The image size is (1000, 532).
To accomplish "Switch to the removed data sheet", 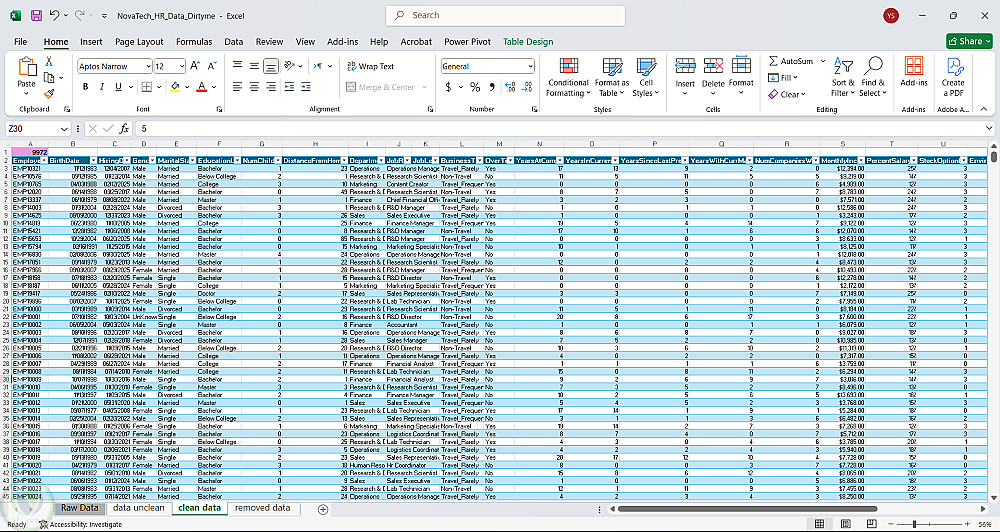I will click(x=262, y=508).
